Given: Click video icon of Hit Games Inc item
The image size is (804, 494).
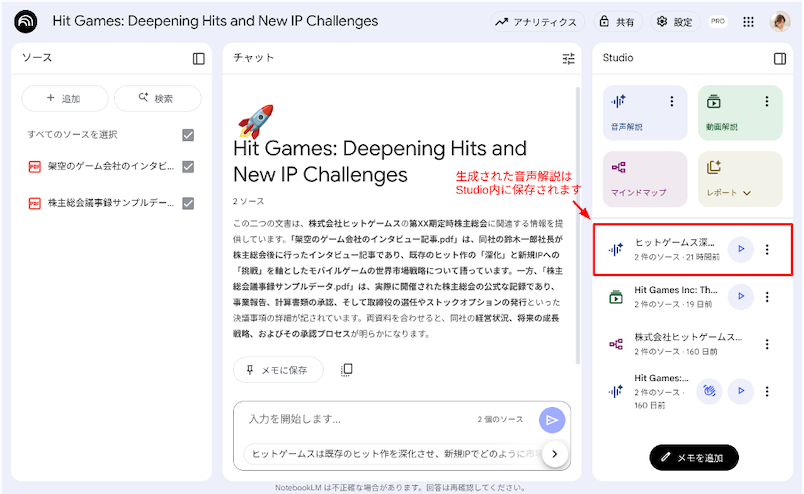Looking at the screenshot, I should pos(616,297).
